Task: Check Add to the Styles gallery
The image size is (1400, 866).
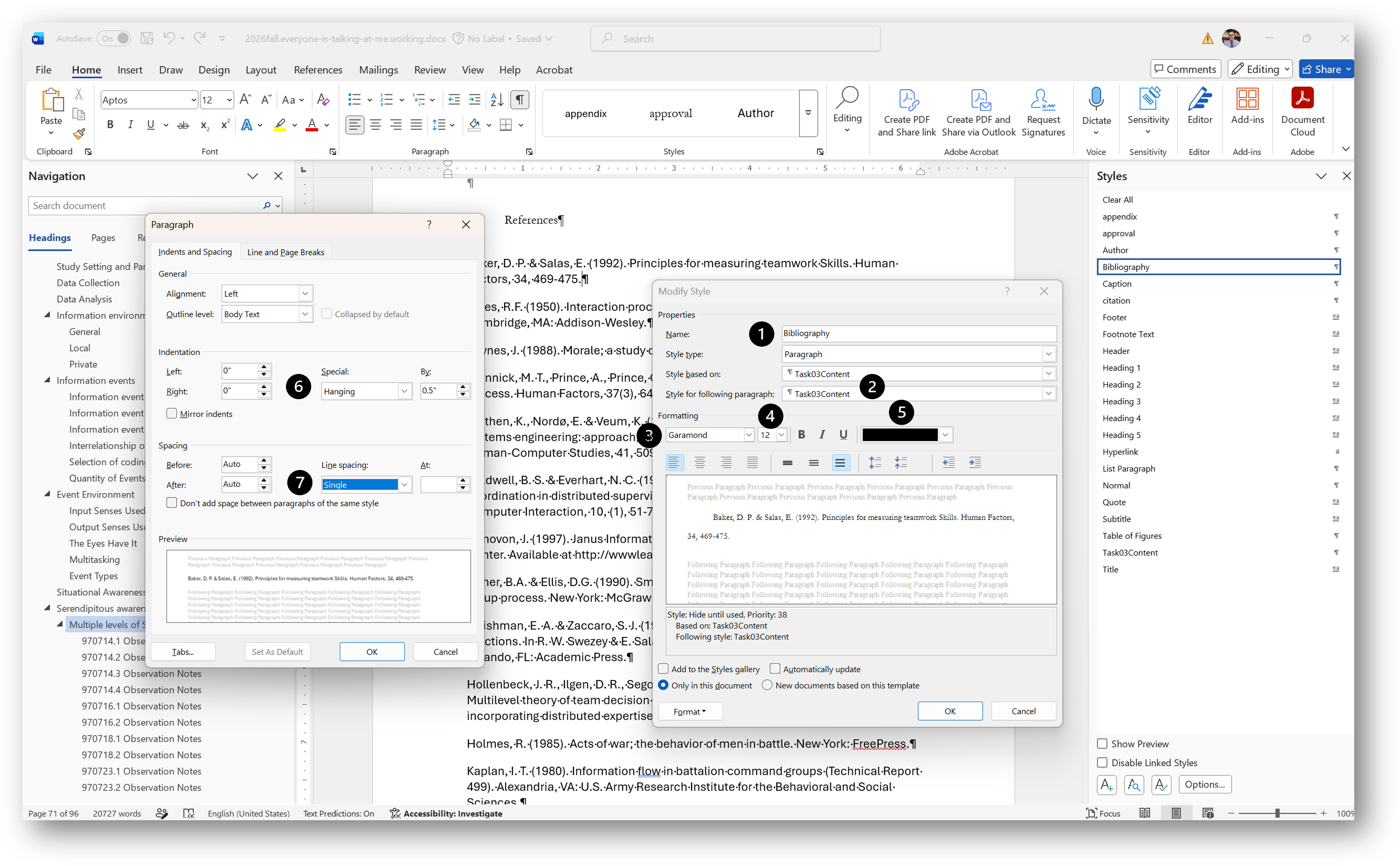Action: point(663,669)
